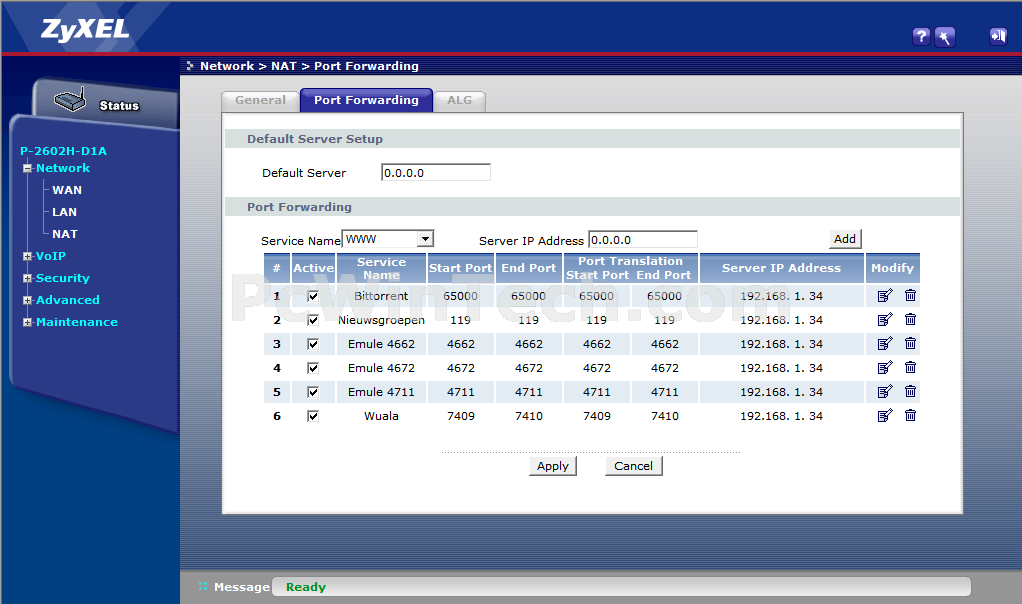This screenshot has width=1022, height=604.
Task: Open the Status router icon
Action: coord(70,100)
